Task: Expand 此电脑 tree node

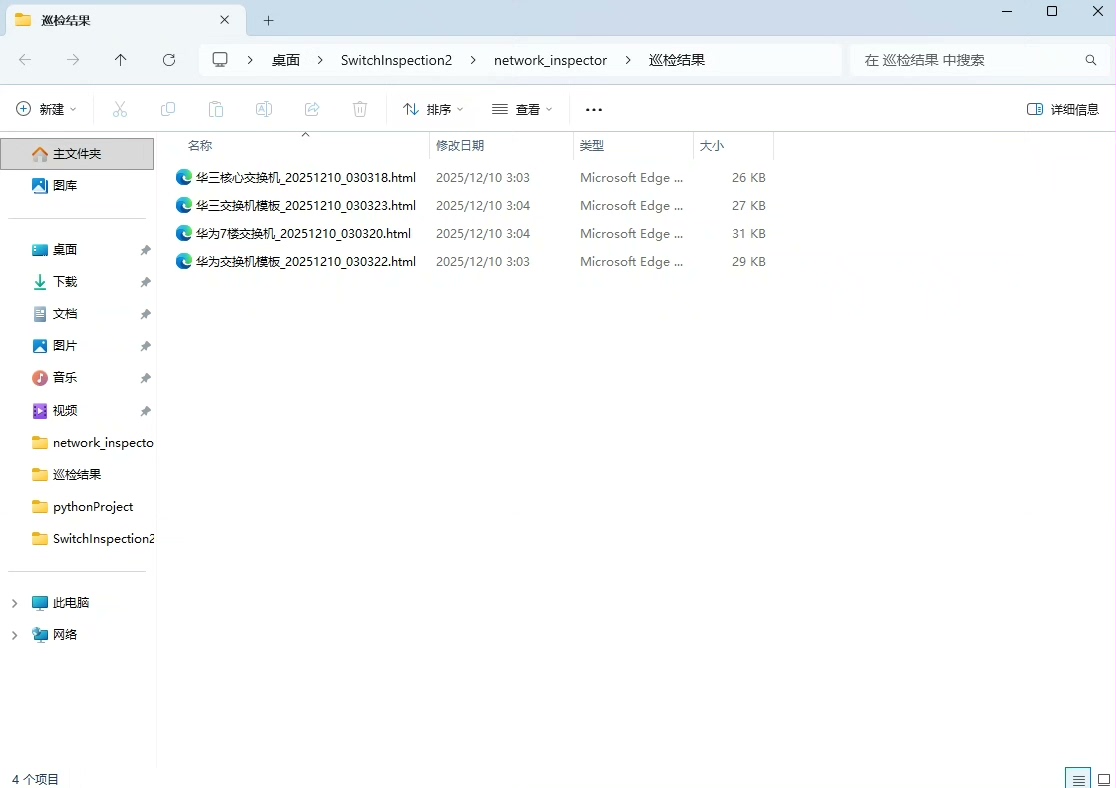Action: coord(14,603)
